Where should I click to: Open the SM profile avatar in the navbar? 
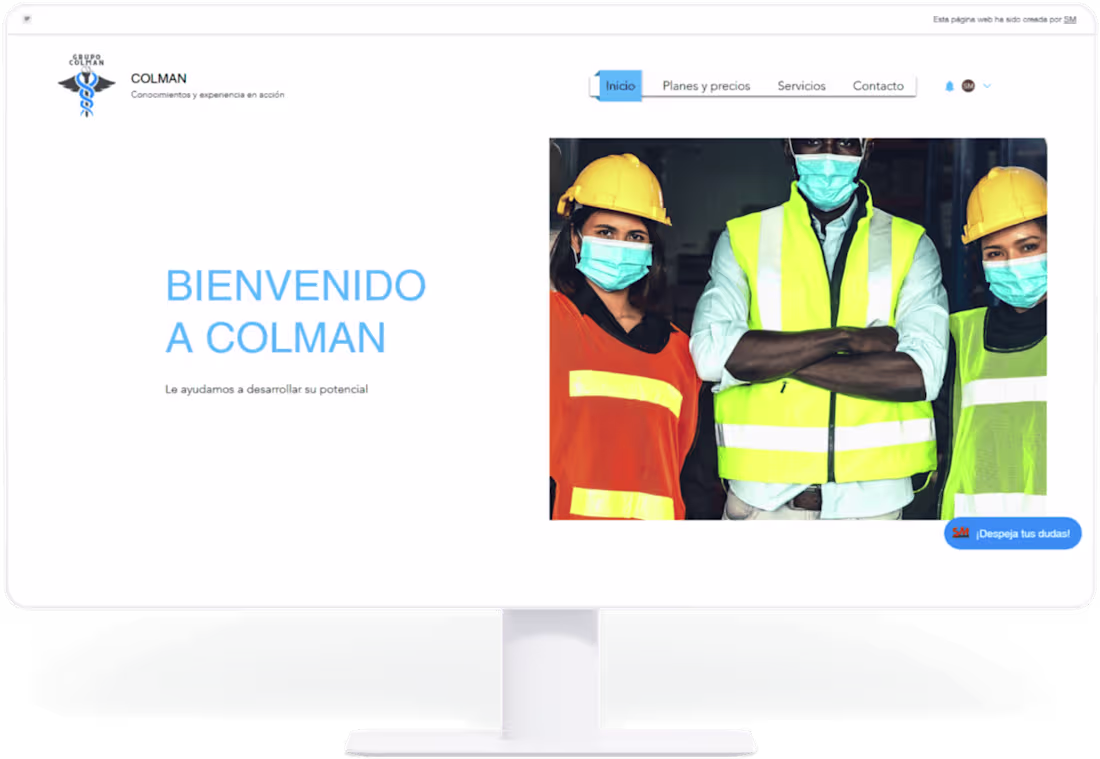click(968, 86)
